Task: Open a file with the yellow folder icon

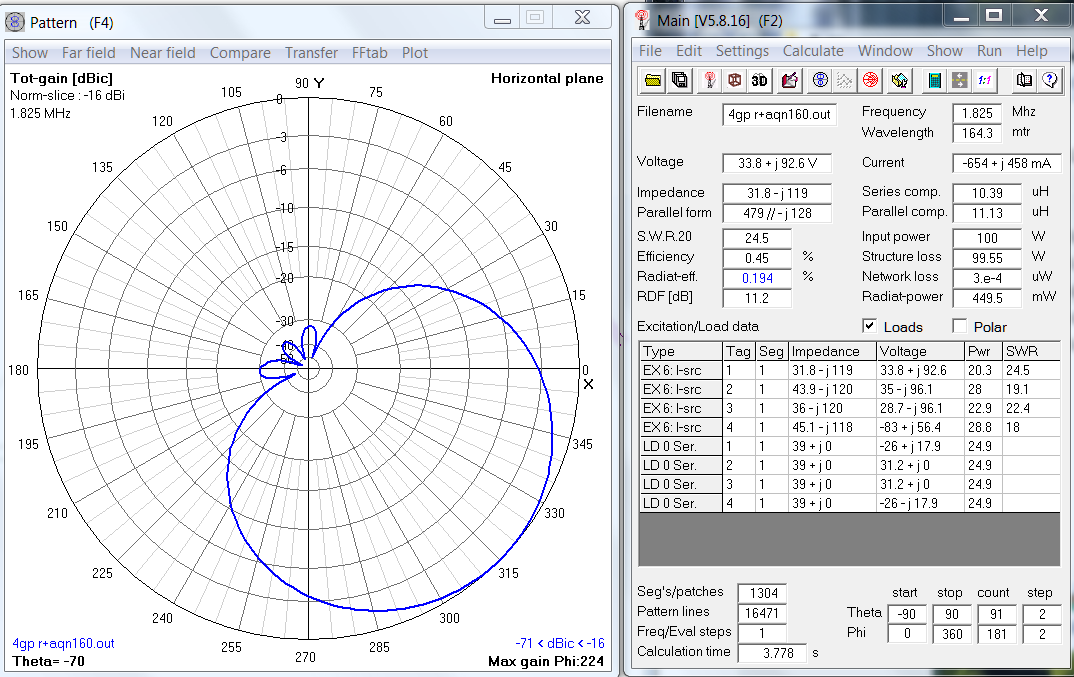Action: click(653, 80)
